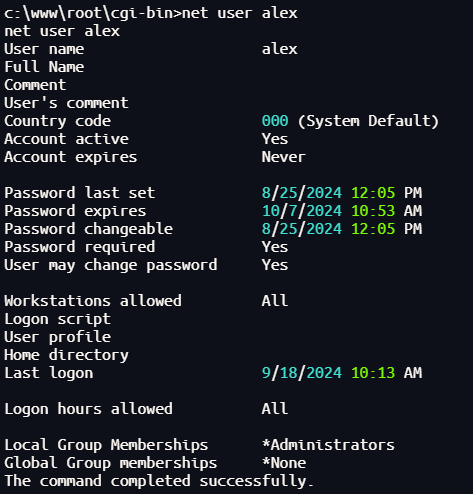The width and height of the screenshot is (473, 494).
Task: Click the Password last set date 8/25/2024
Action: click(x=302, y=193)
